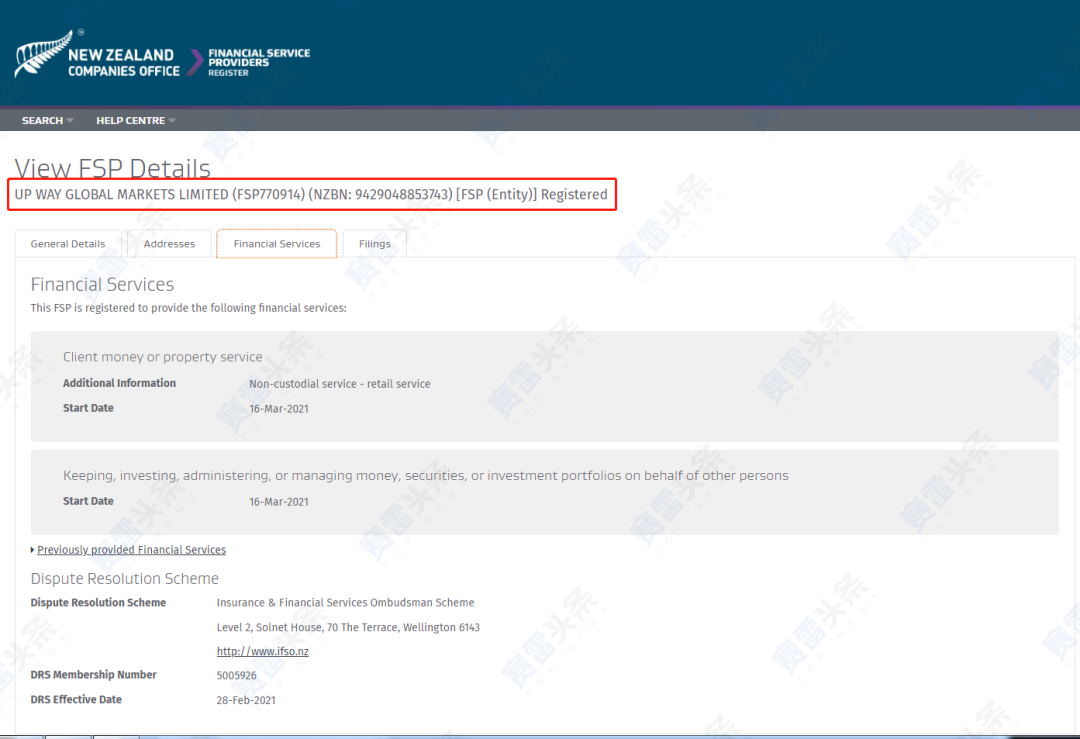Click DRS Effective Date value 28-Feb-2021
1080x739 pixels.
pos(246,700)
